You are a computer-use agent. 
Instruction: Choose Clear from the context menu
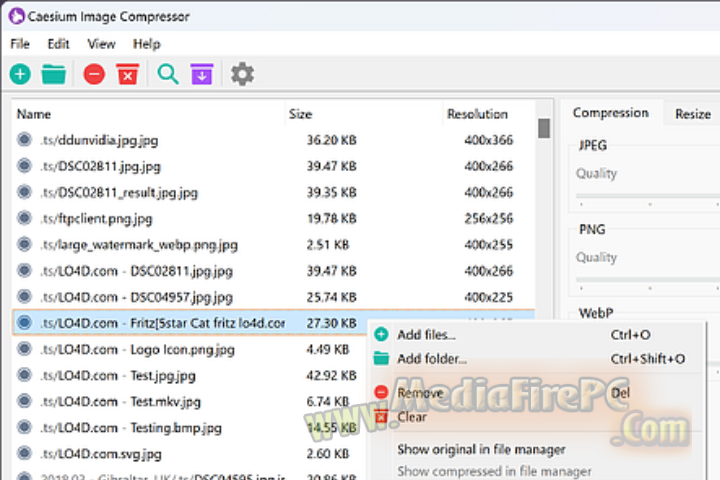tap(537, 417)
